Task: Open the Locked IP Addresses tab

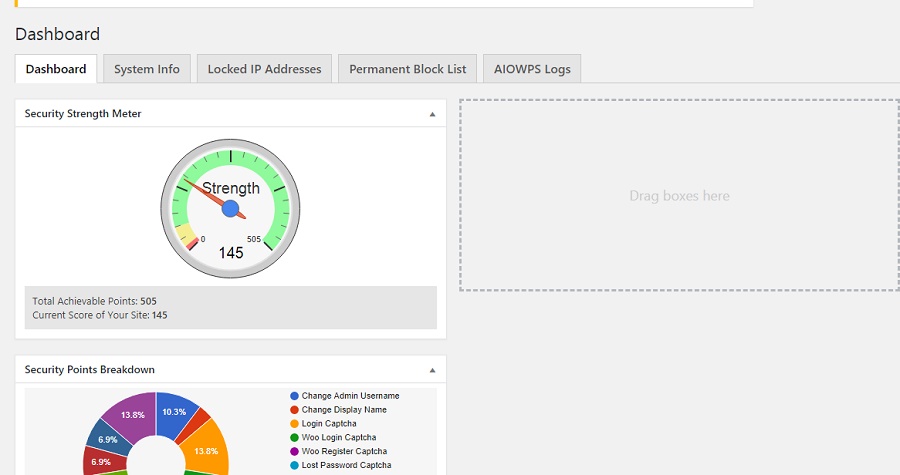Action: click(x=264, y=69)
